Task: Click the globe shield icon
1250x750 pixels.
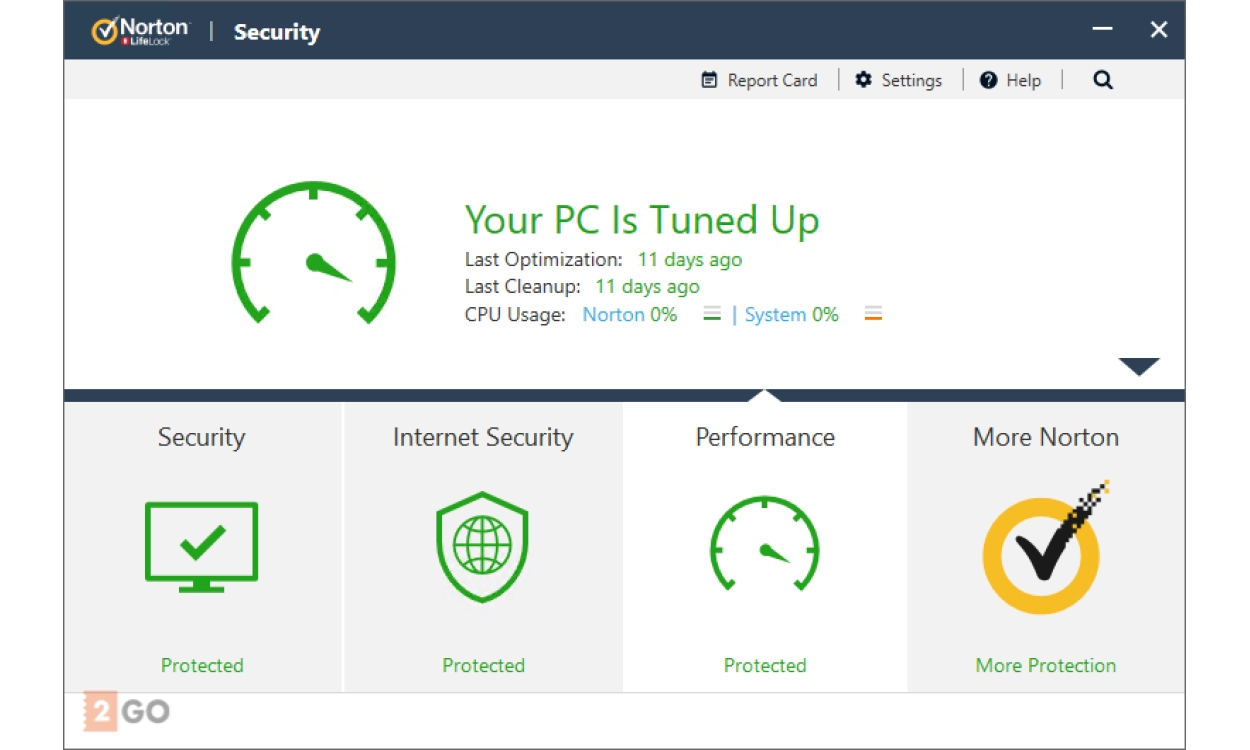Action: coord(483,546)
